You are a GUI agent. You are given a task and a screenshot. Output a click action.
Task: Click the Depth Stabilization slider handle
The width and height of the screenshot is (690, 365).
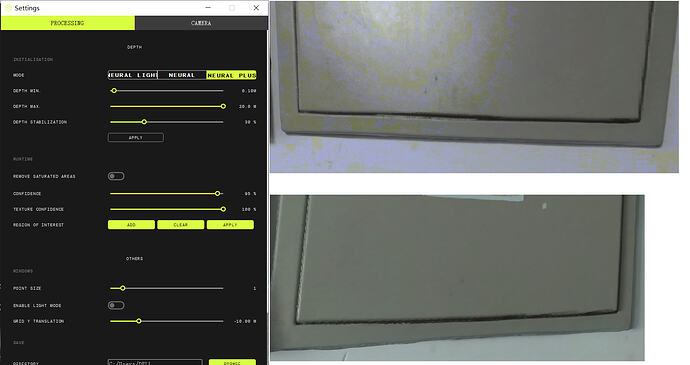coord(144,122)
